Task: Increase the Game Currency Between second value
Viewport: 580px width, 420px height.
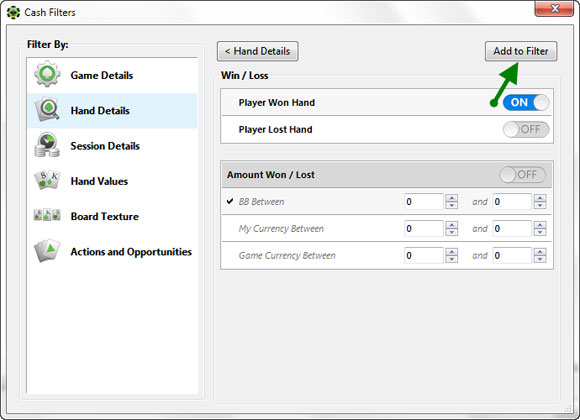Action: [x=540, y=252]
